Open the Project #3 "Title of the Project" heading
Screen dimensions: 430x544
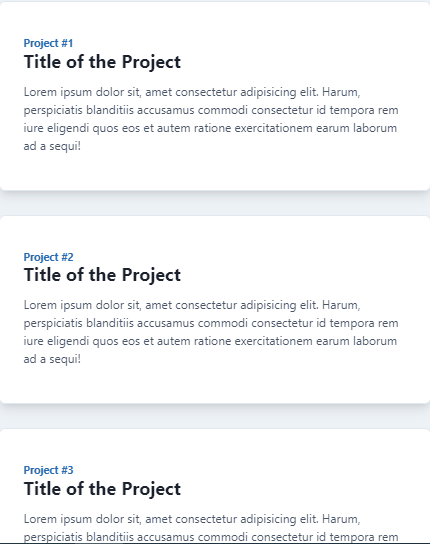pyautogui.click(x=102, y=489)
